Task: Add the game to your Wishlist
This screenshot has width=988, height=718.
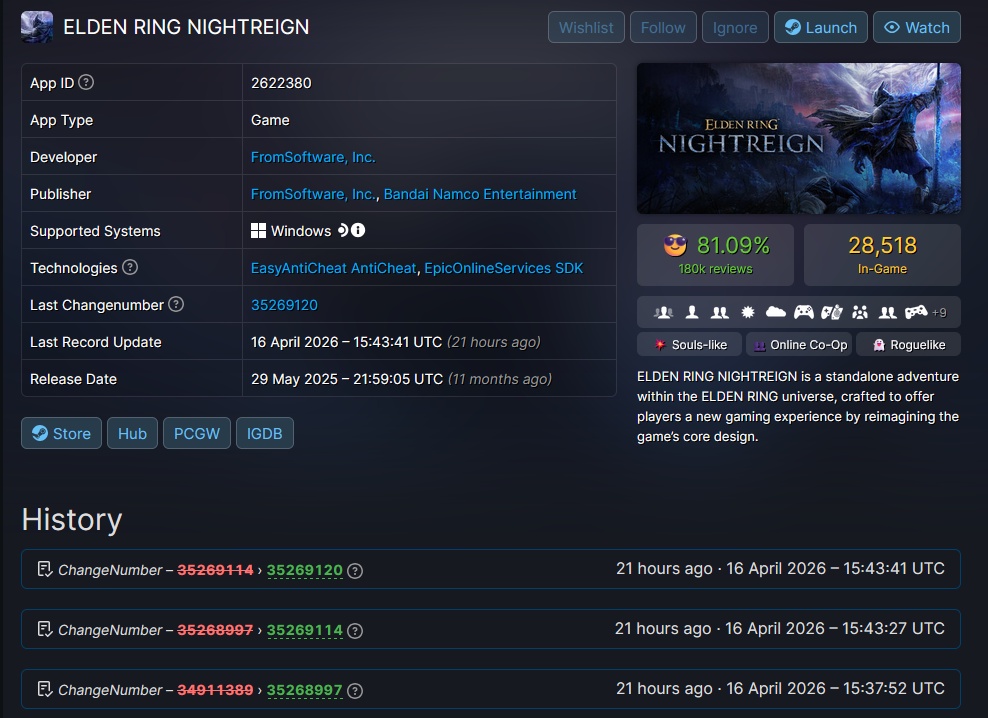Action: [586, 27]
